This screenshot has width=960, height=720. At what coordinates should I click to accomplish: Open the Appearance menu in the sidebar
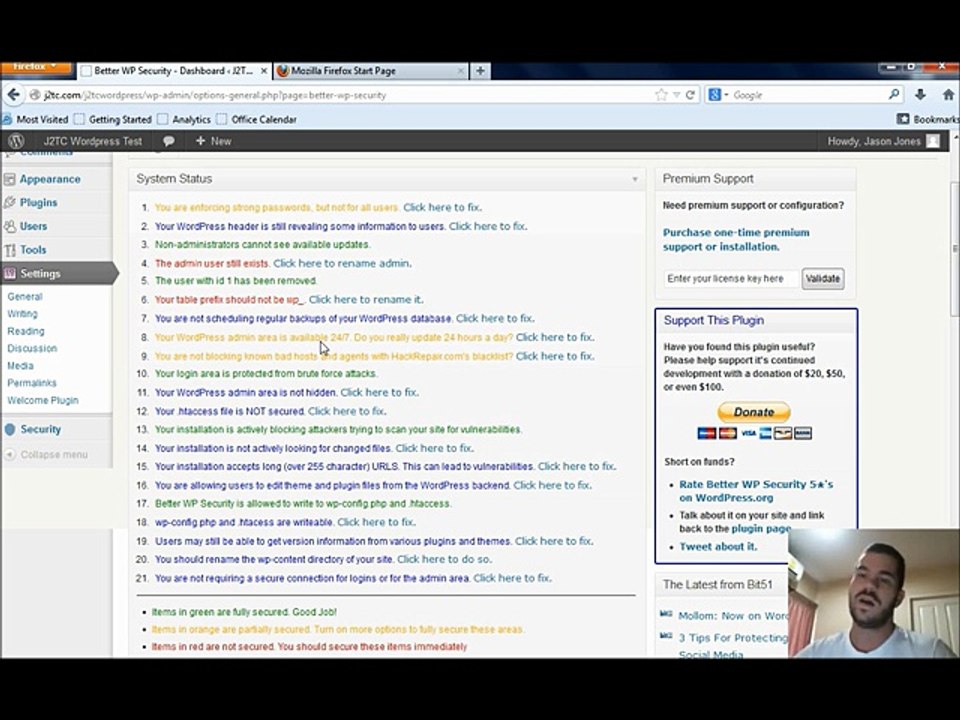(x=50, y=179)
